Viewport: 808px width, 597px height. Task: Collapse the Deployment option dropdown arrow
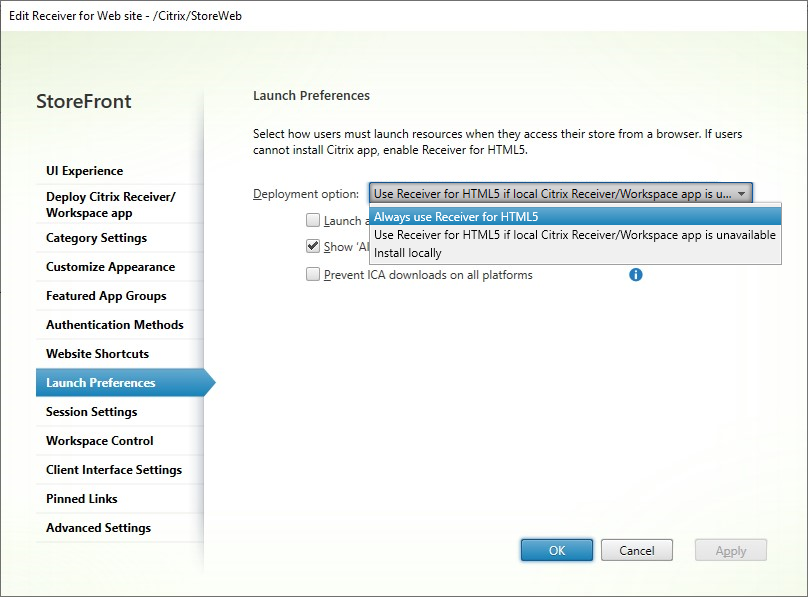[x=742, y=194]
